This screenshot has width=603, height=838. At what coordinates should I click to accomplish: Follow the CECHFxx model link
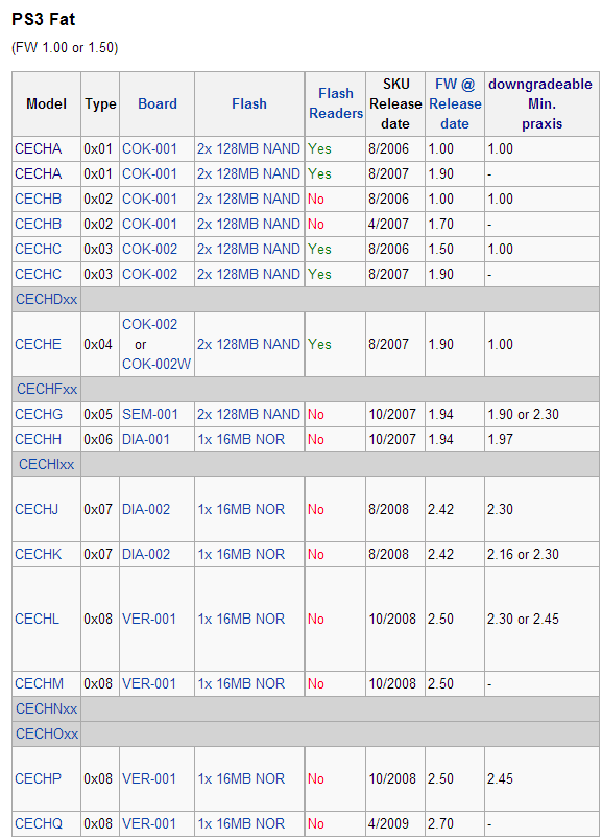point(47,389)
